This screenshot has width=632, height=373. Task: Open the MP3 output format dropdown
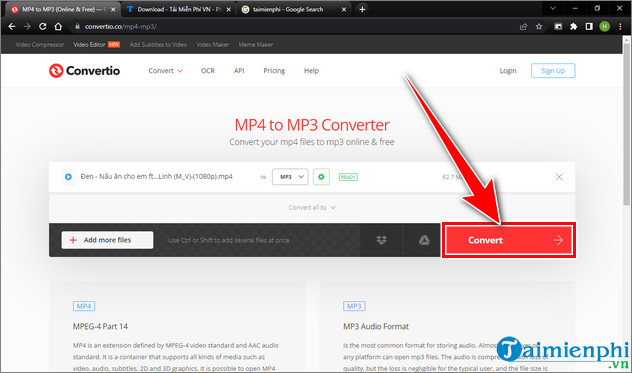click(290, 177)
